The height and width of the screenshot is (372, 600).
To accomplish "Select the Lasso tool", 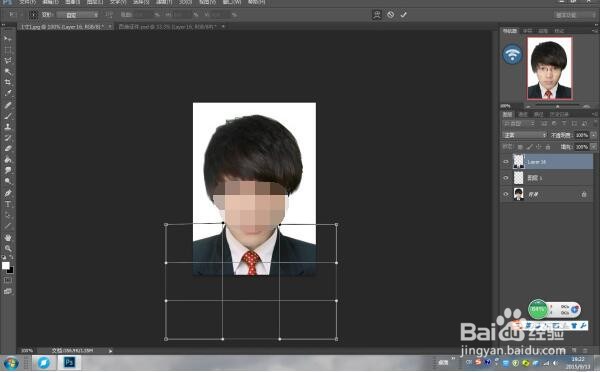I will tap(8, 60).
